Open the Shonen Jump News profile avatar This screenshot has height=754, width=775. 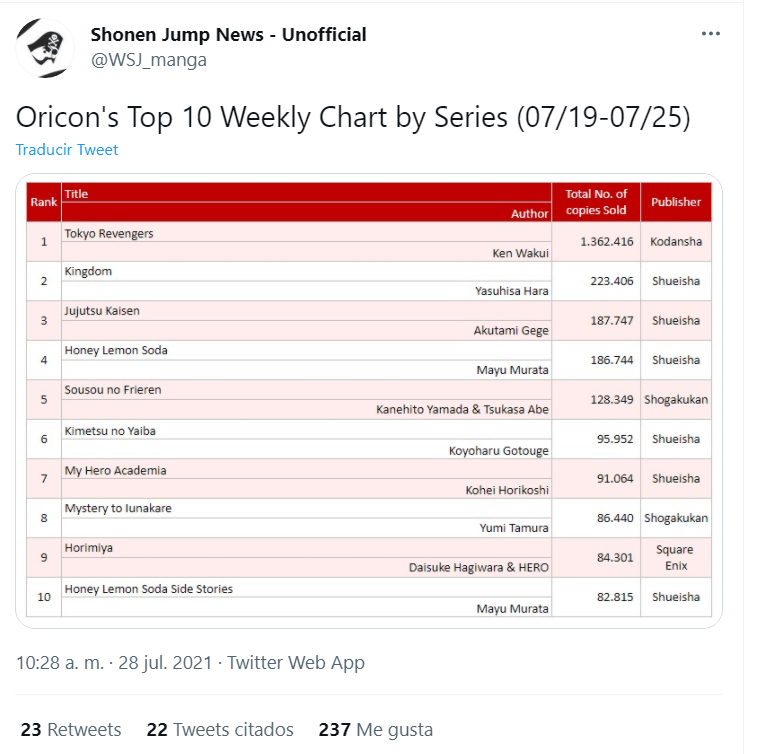point(44,48)
